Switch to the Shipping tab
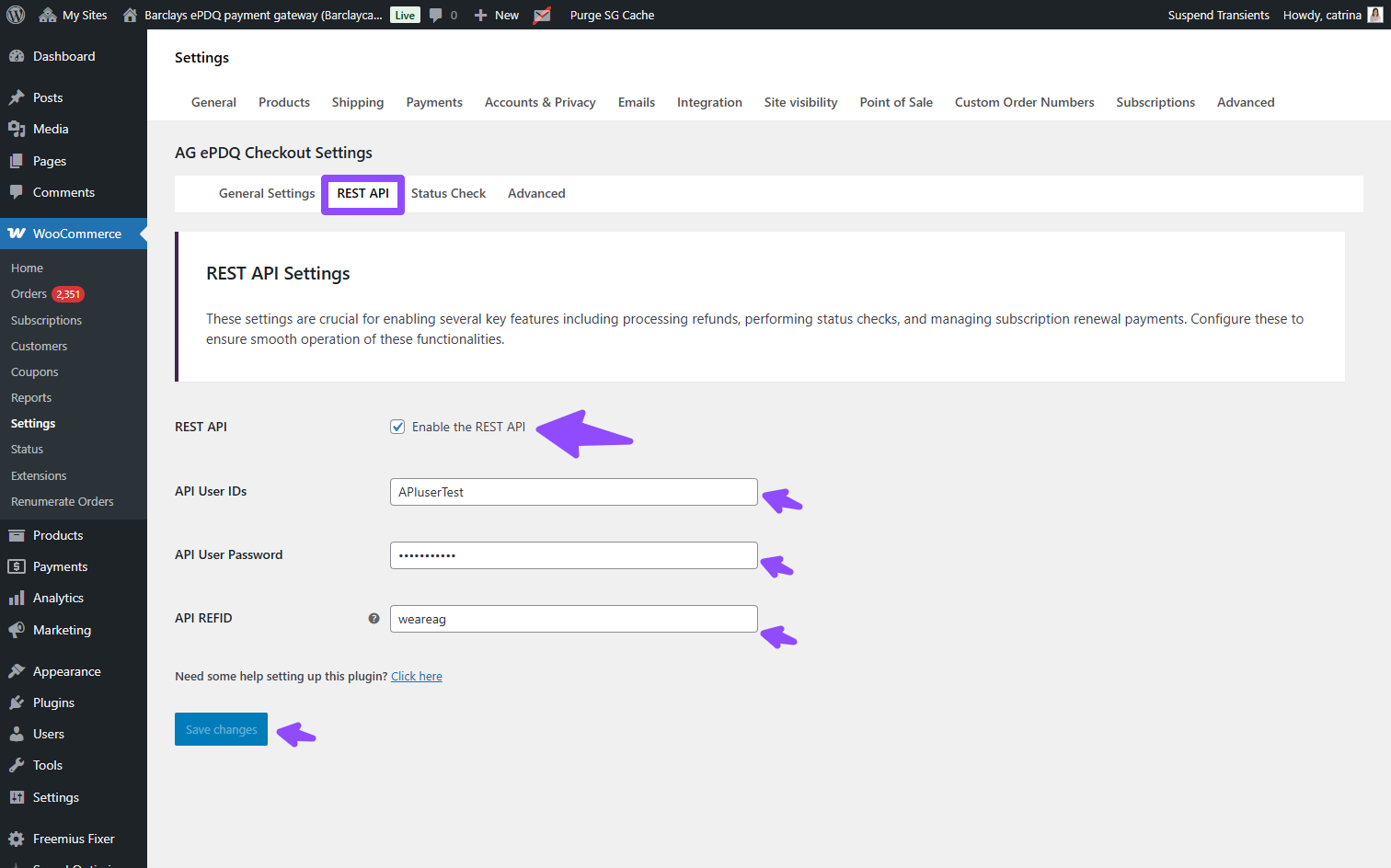This screenshot has width=1391, height=868. tap(358, 102)
